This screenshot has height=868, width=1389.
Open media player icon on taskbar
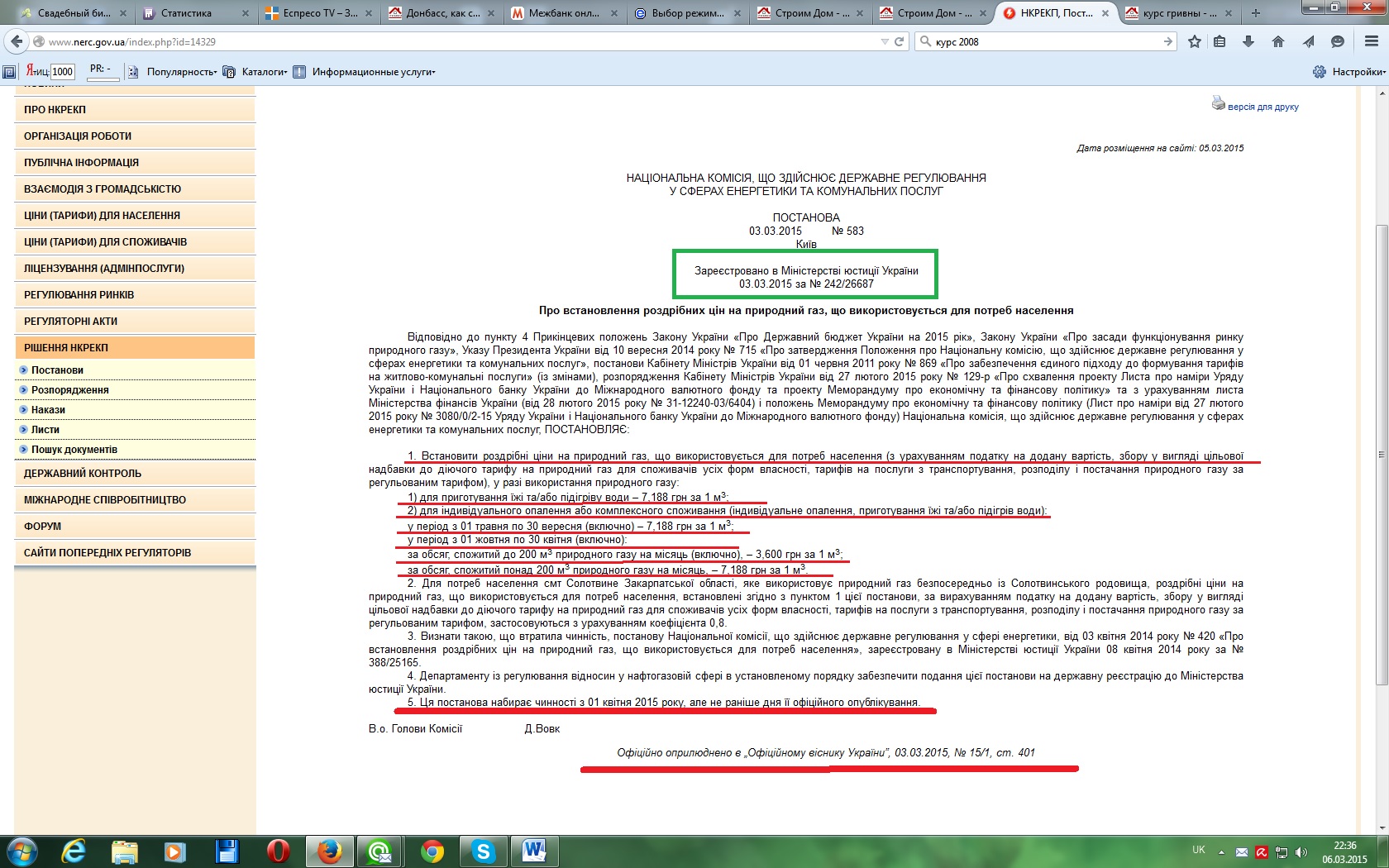[x=175, y=851]
